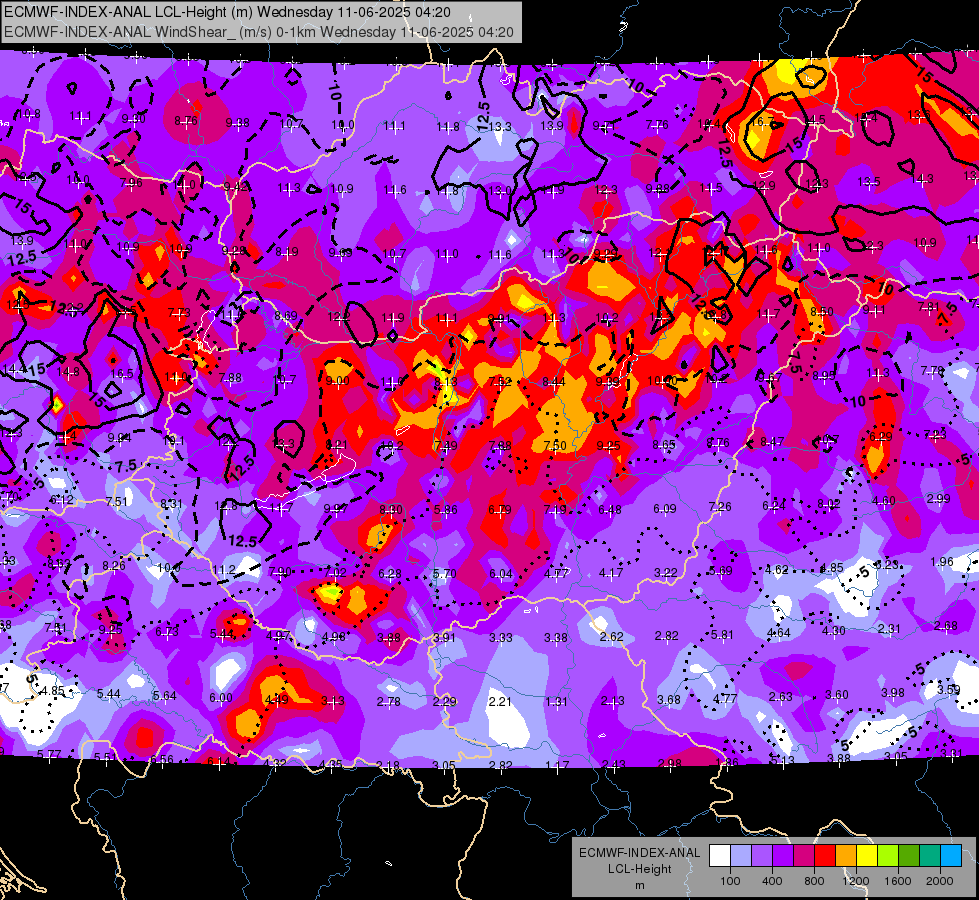Image resolution: width=979 pixels, height=900 pixels.
Task: Select the lime green legend swatch
Action: [x=888, y=856]
